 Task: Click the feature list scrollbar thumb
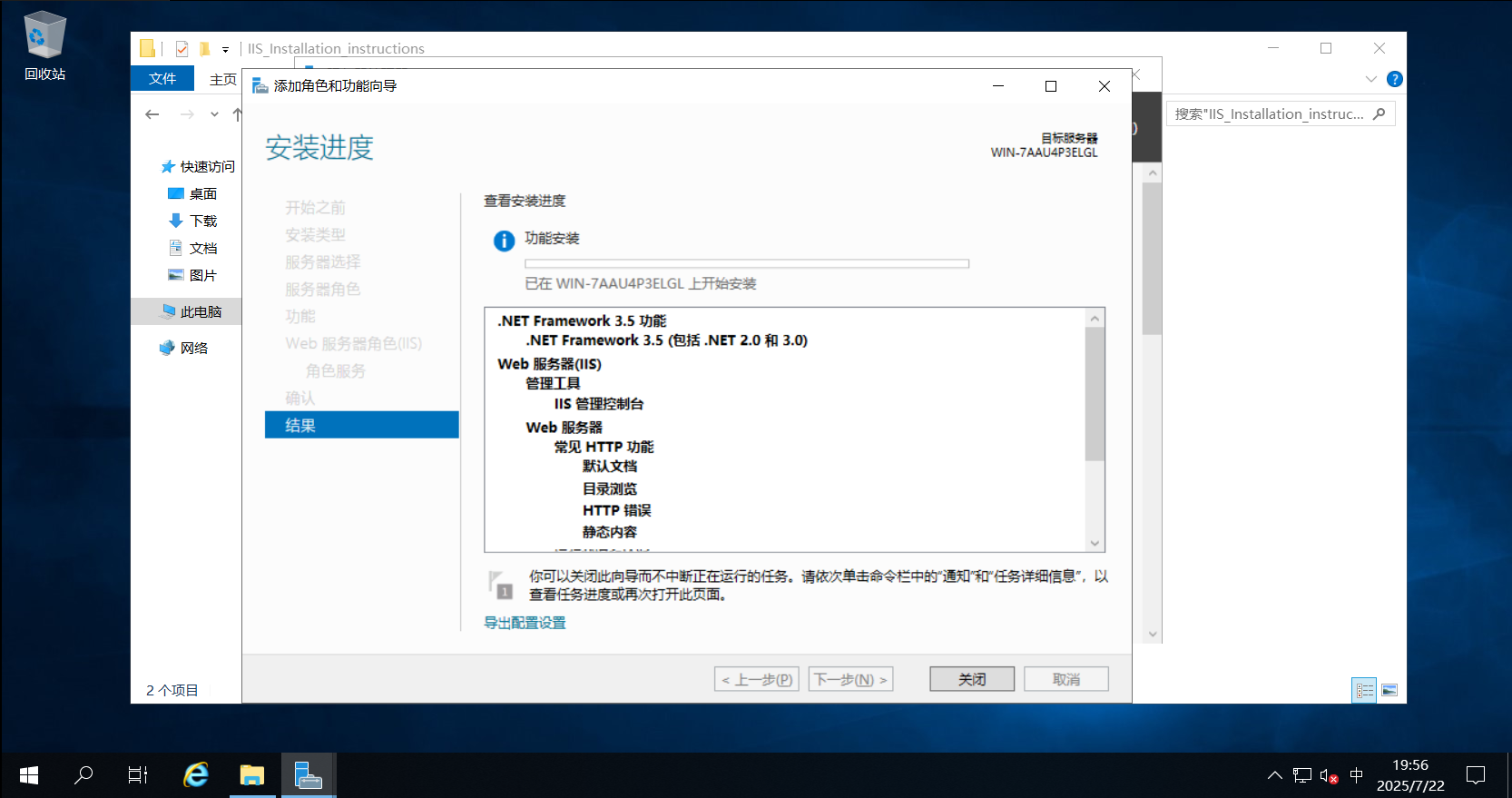pyautogui.click(x=1095, y=393)
